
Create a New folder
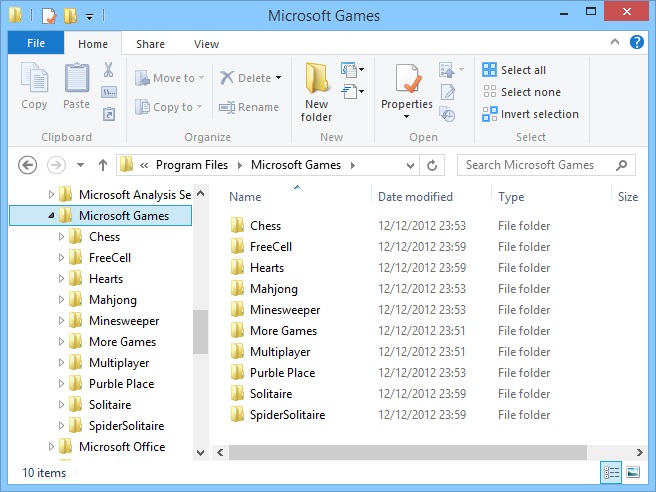316,92
